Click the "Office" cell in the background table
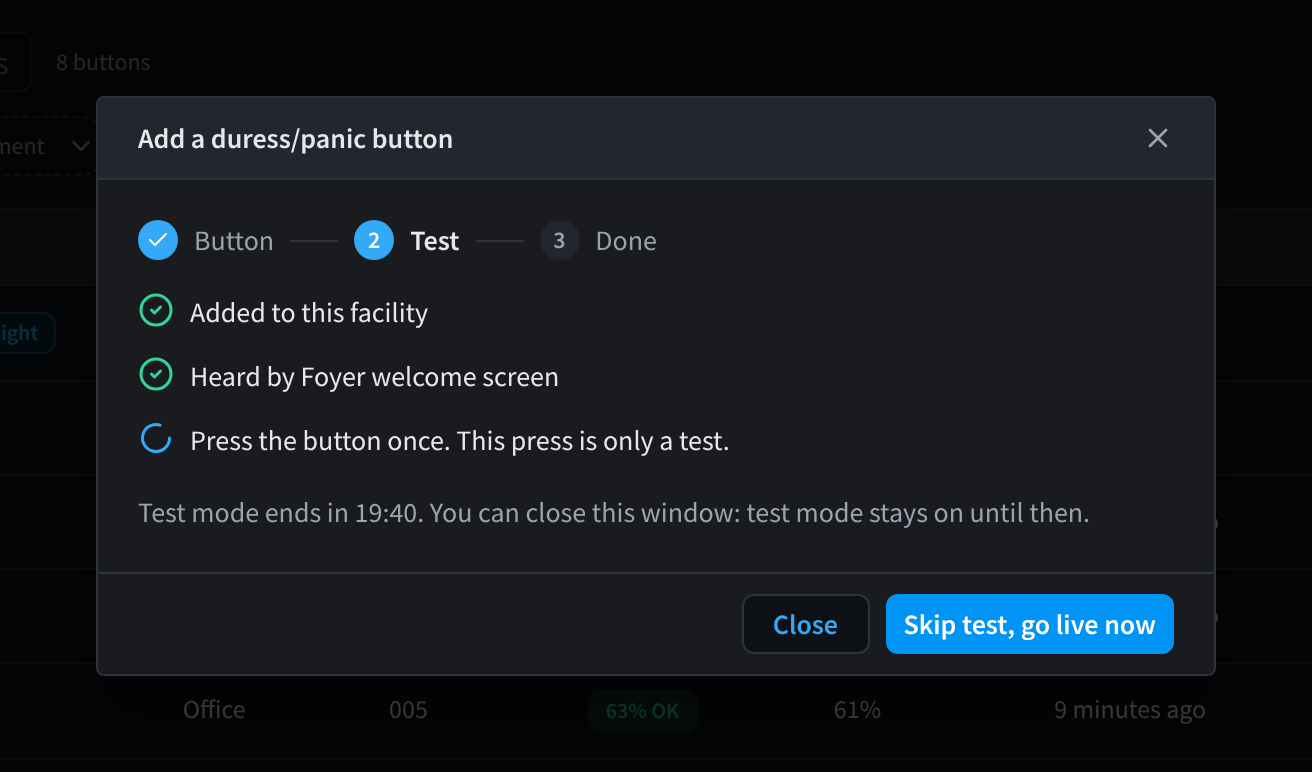The height and width of the screenshot is (772, 1312). click(214, 710)
